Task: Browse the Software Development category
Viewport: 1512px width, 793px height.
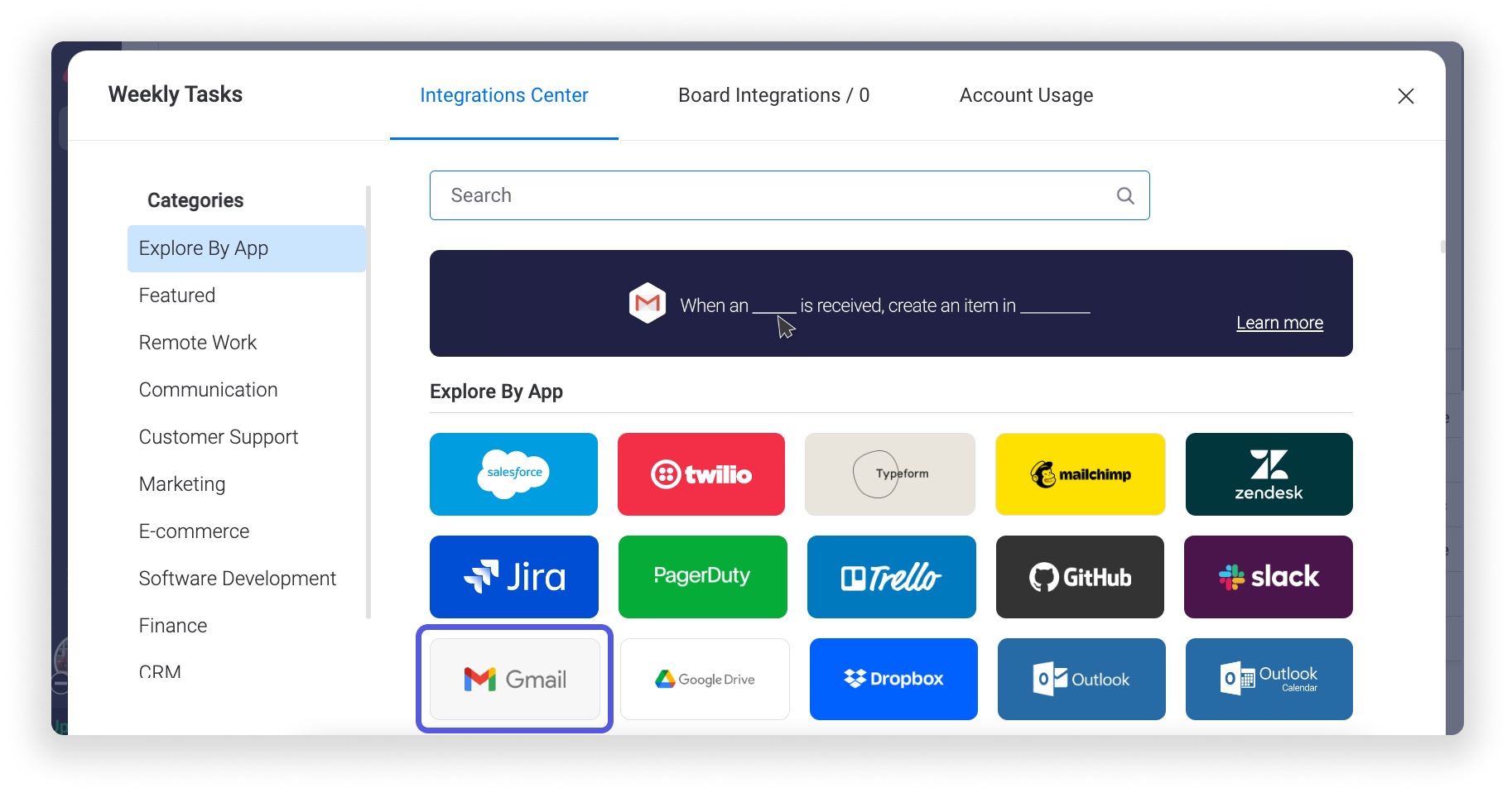Action: 237,578
